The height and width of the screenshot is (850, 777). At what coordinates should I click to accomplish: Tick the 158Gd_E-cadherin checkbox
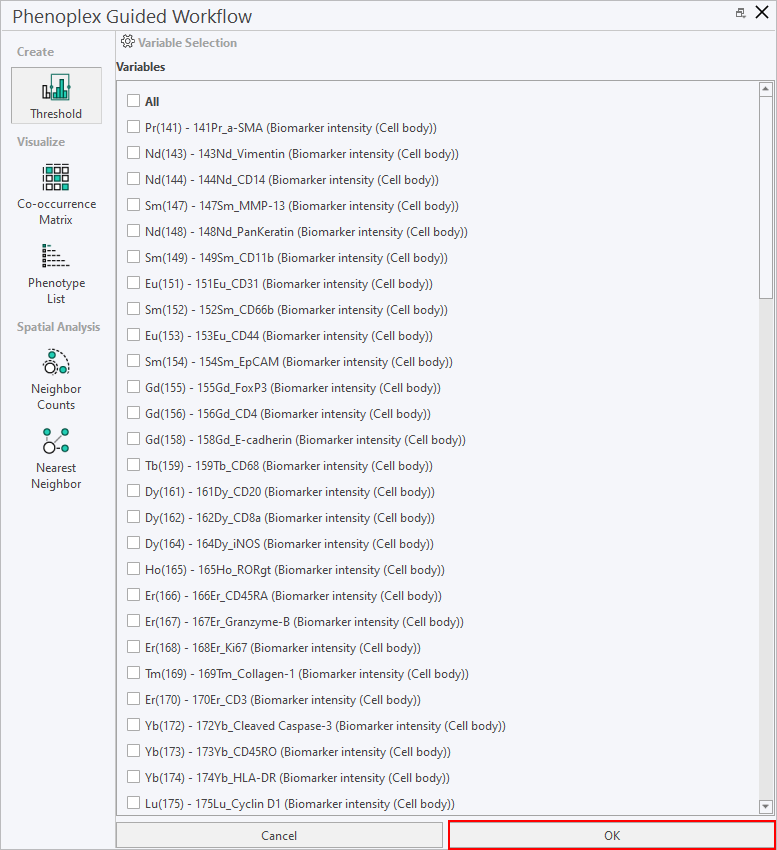[x=133, y=439]
